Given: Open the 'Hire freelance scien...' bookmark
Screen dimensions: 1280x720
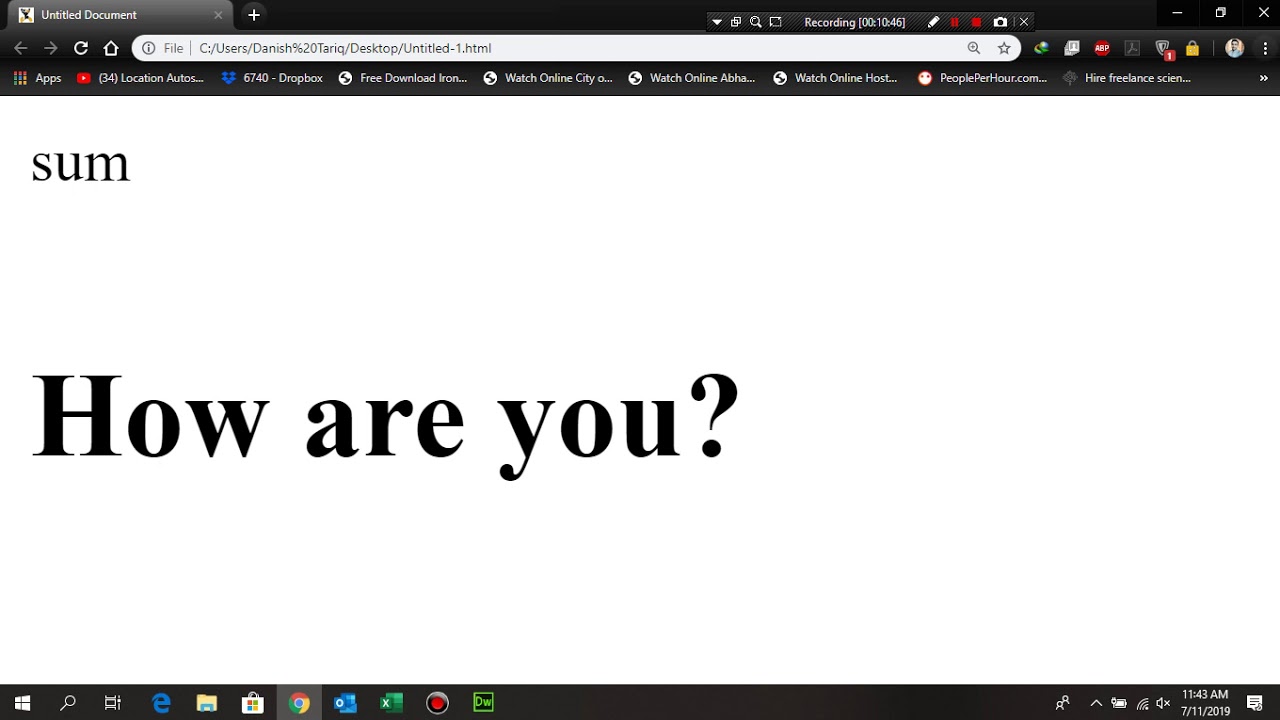Looking at the screenshot, I should [x=1127, y=77].
